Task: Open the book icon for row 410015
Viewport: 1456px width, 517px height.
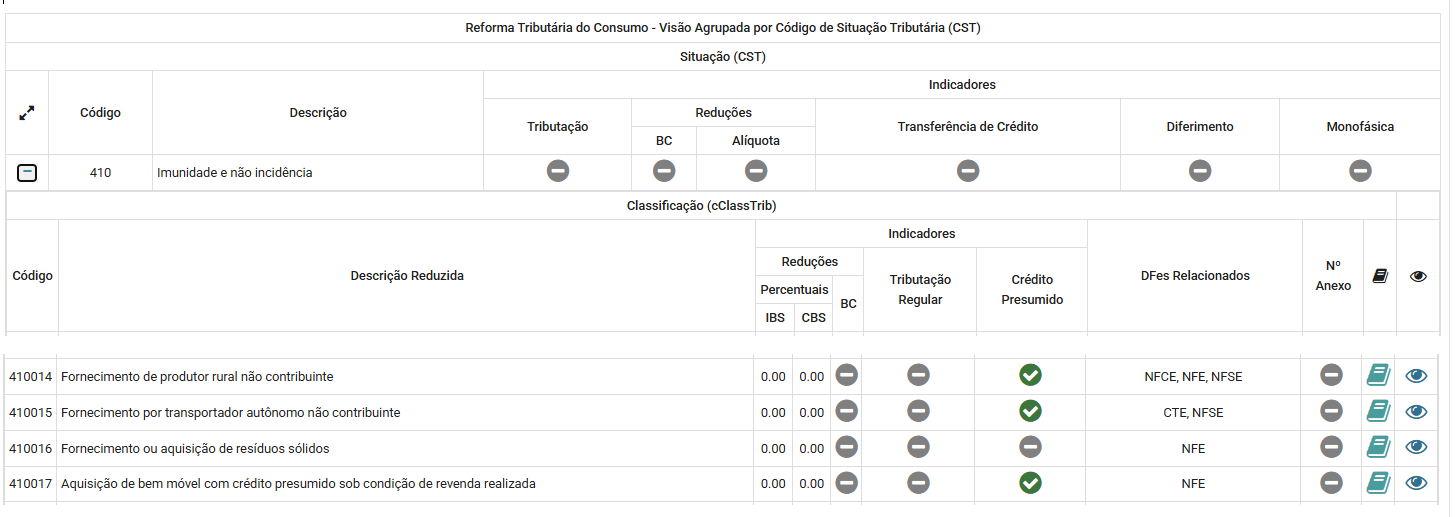Action: point(1379,412)
